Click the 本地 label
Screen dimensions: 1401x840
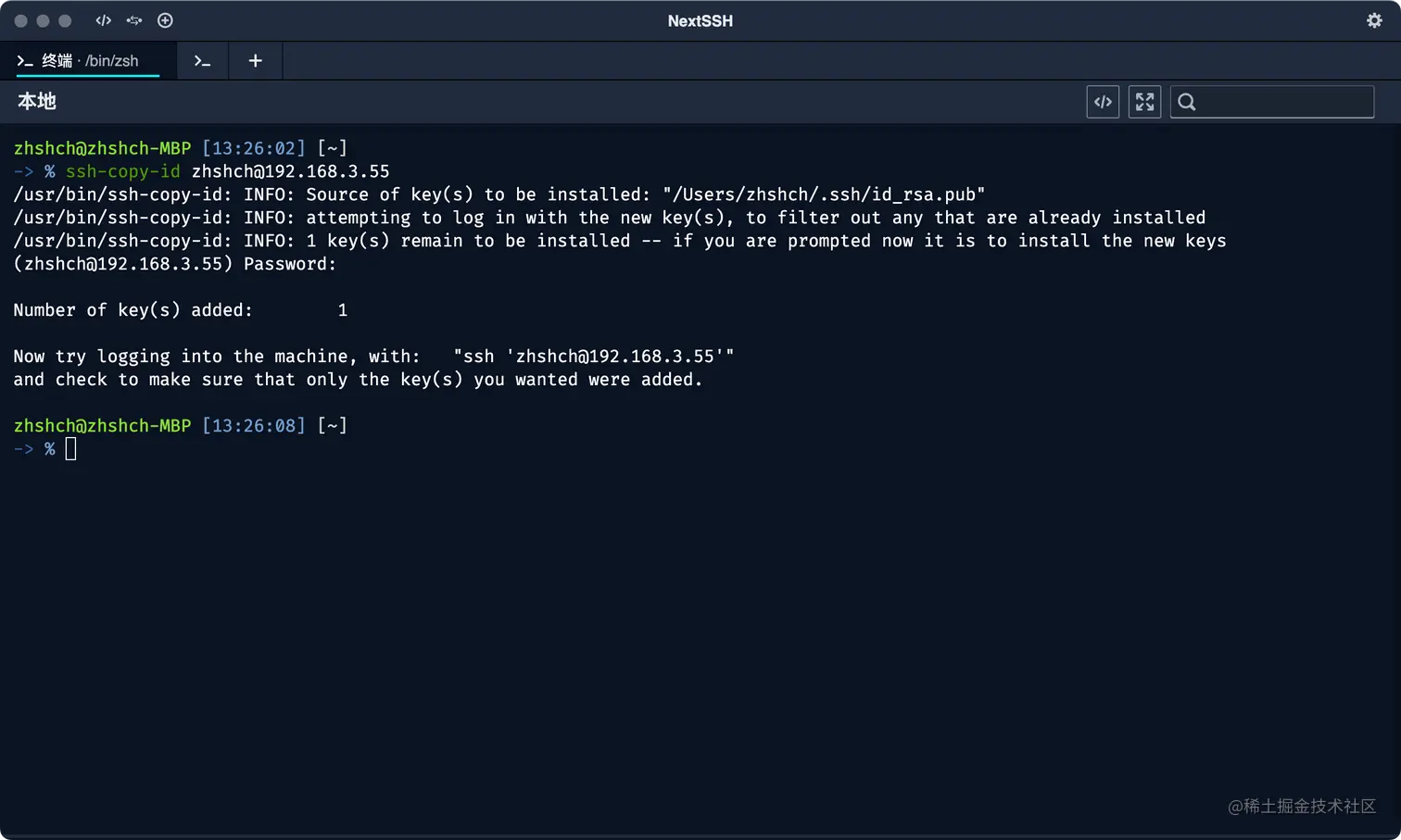tap(37, 102)
